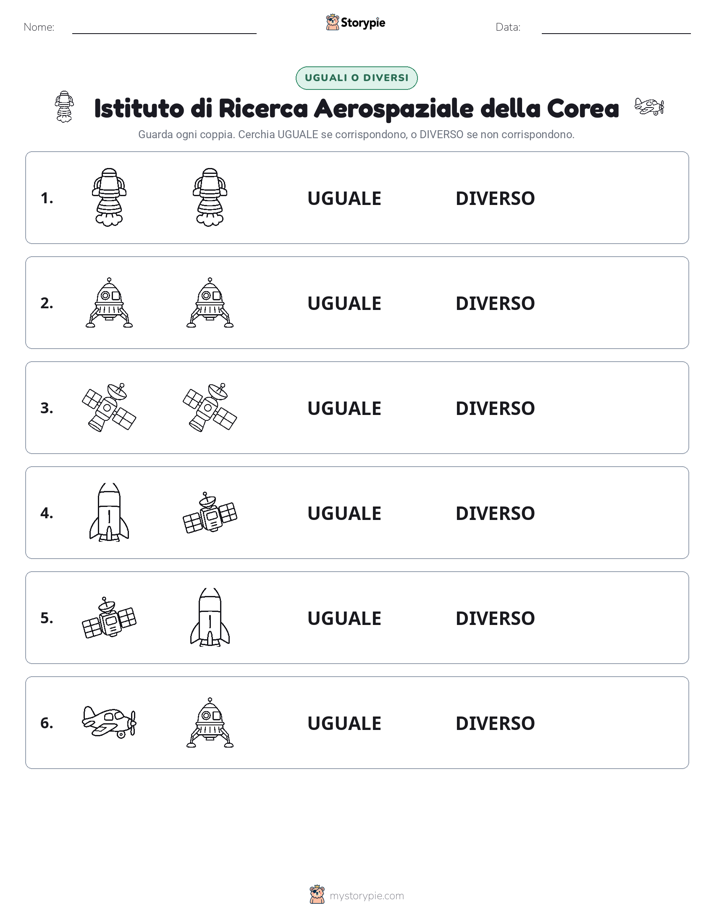Click the satellite illustration in row 4

tap(210, 513)
